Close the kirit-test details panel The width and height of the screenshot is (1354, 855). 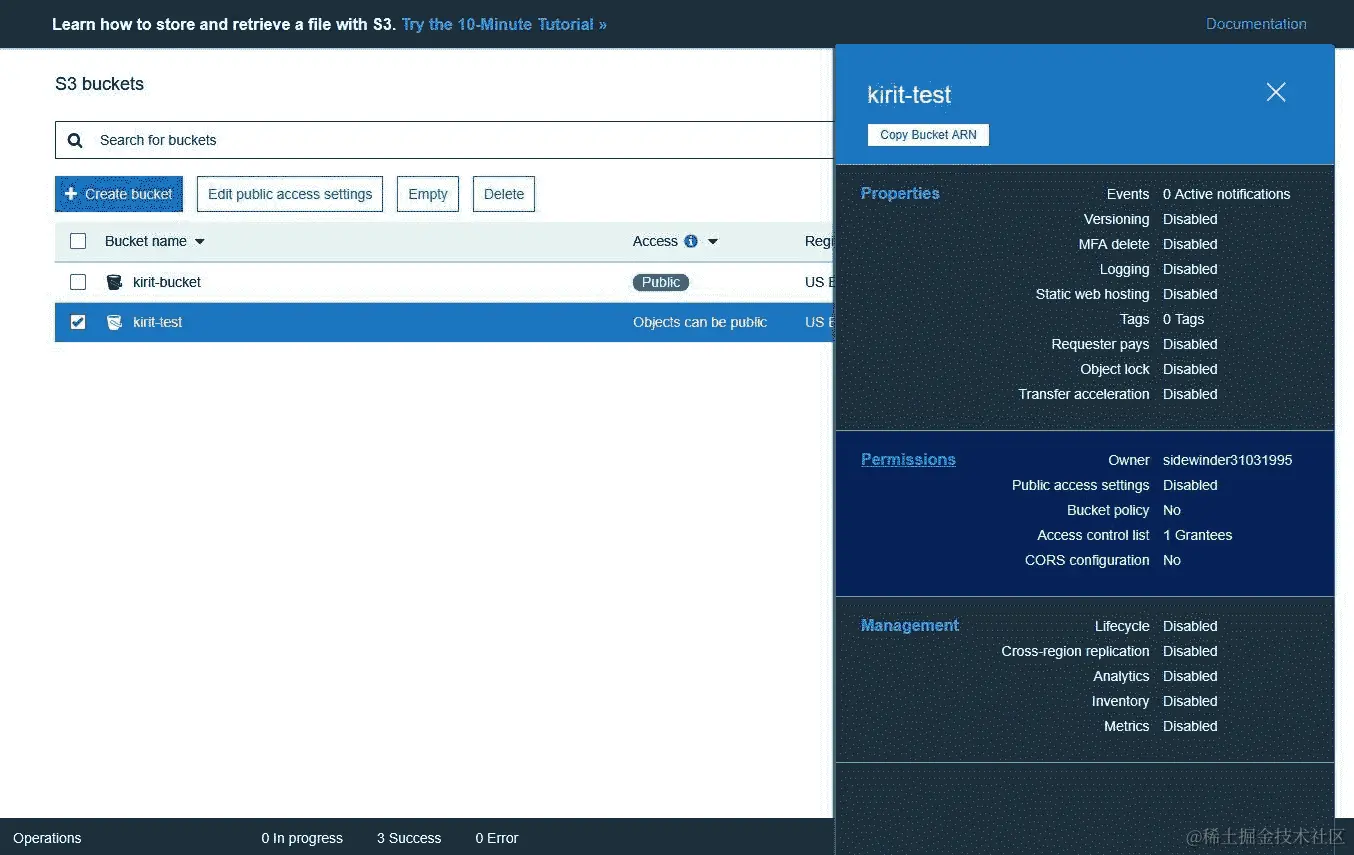[1276, 92]
